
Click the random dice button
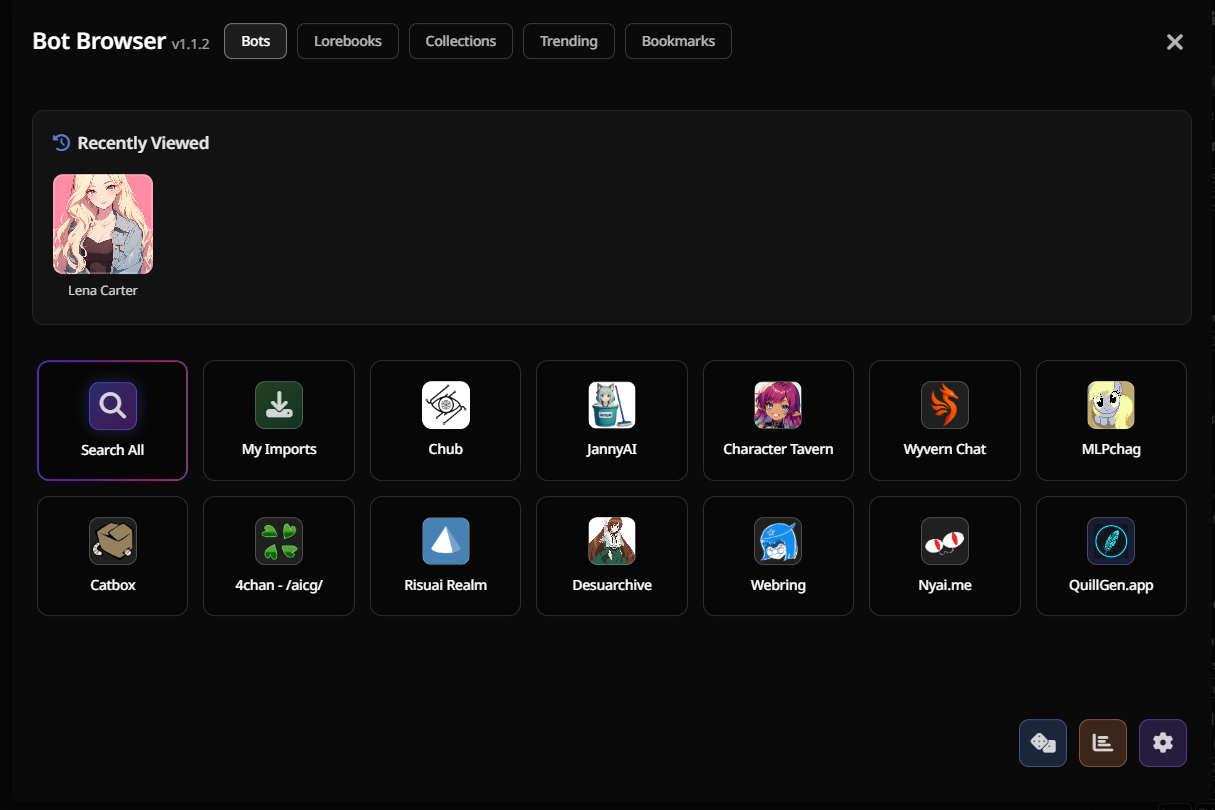click(x=1043, y=743)
